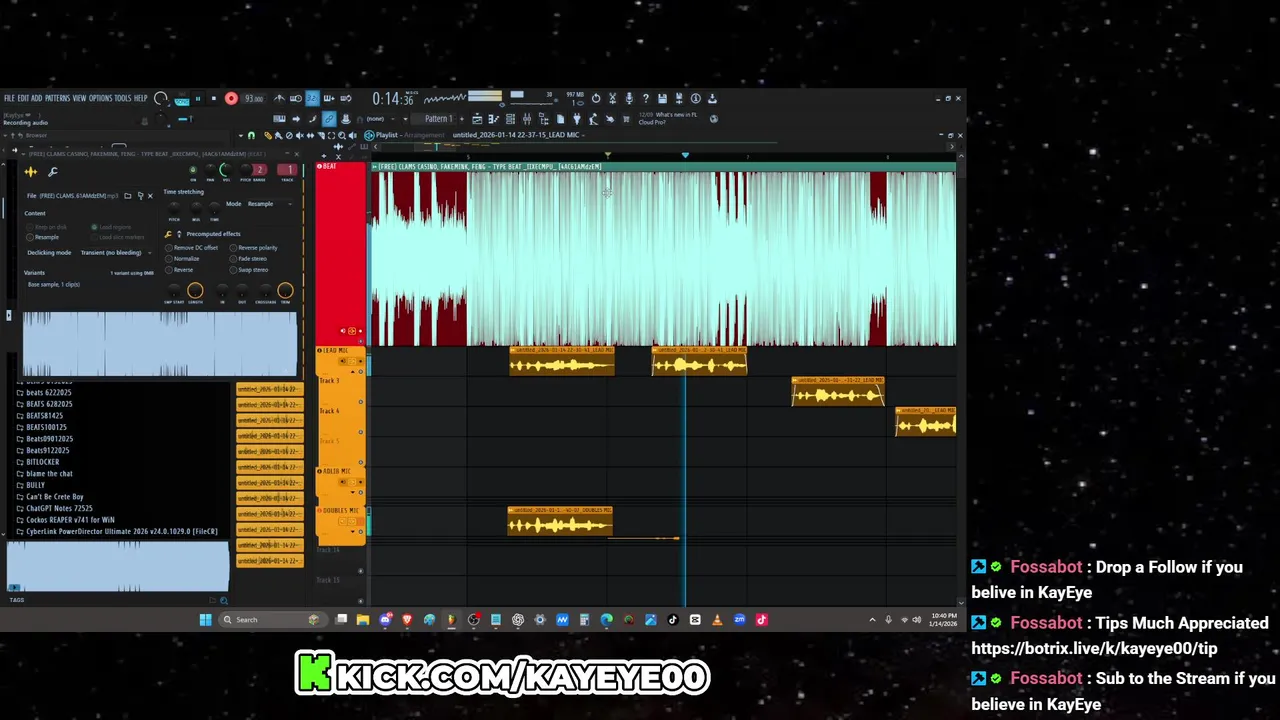Viewport: 1280px width, 720px height.
Task: Enable Reverse option
Action: point(180,270)
